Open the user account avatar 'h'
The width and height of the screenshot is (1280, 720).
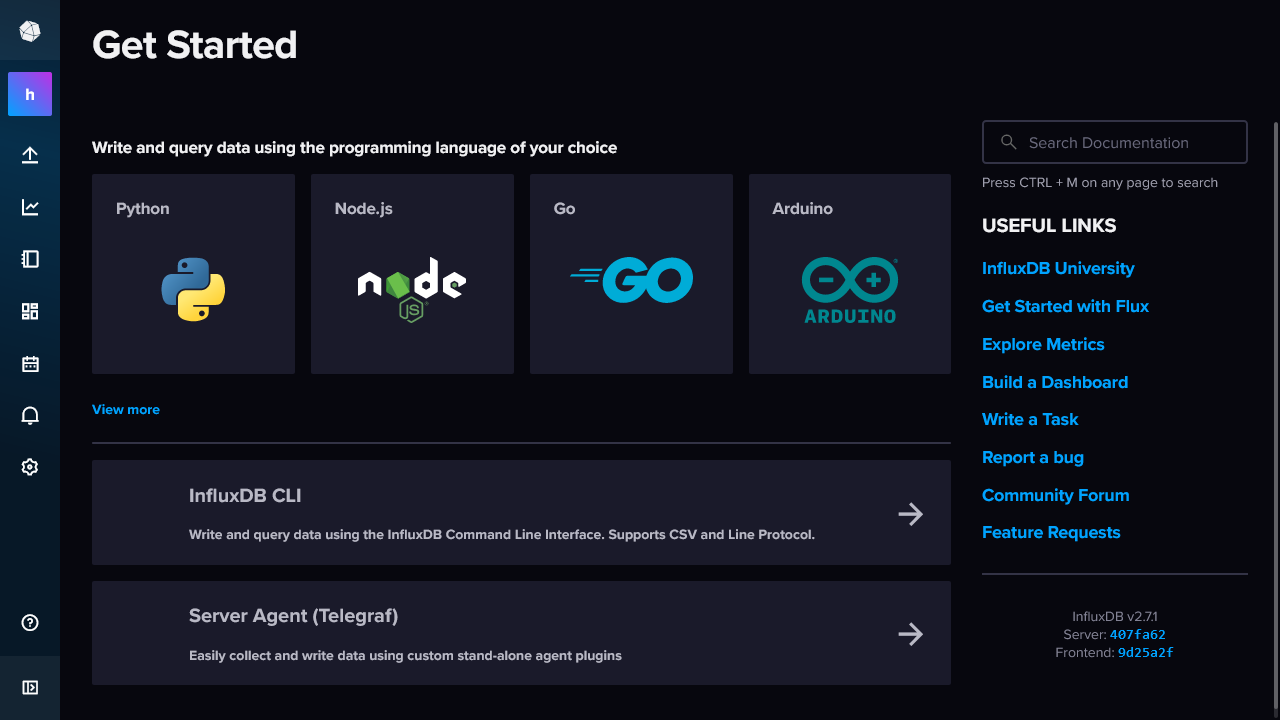click(30, 94)
